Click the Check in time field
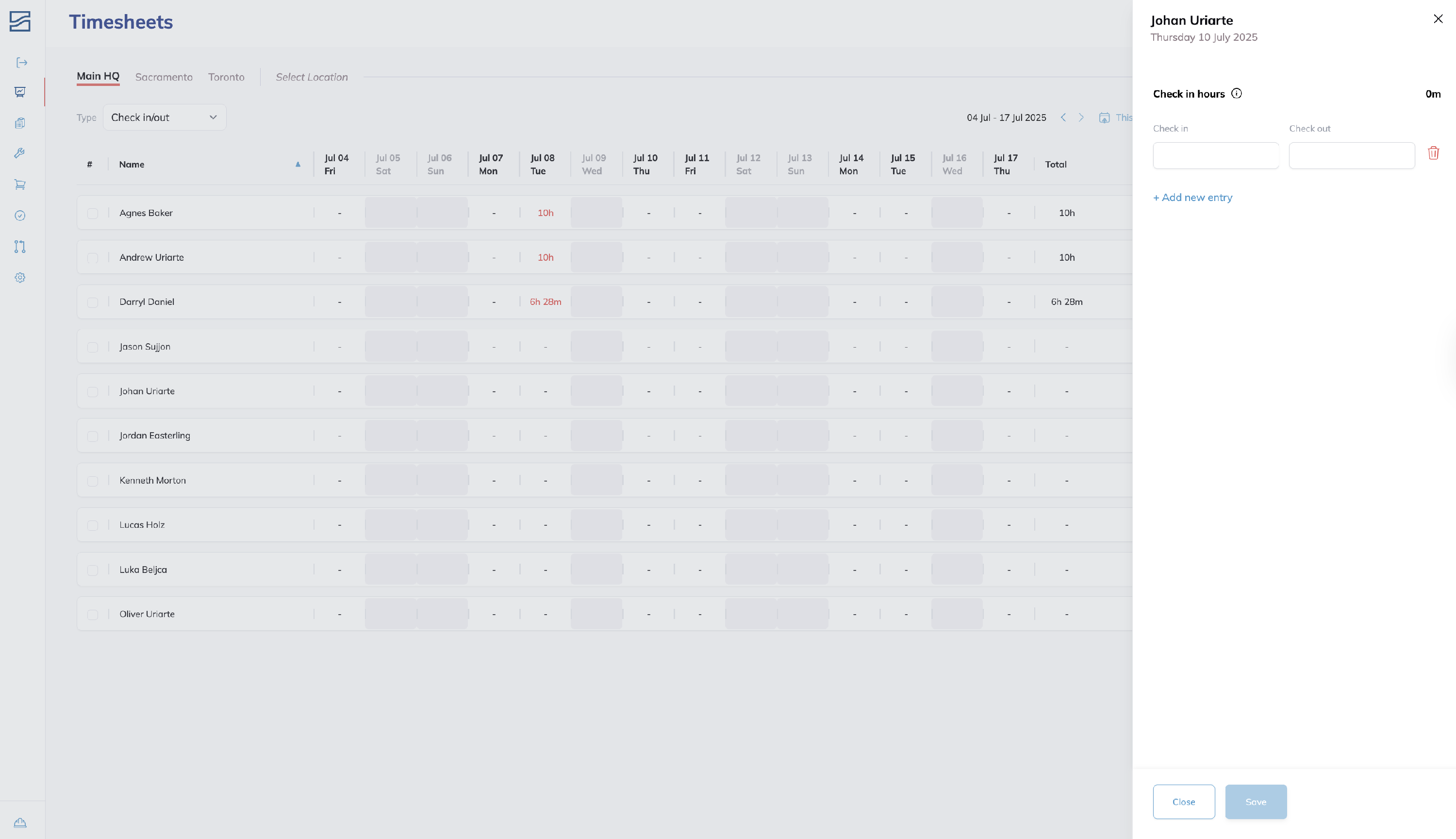 1216,155
